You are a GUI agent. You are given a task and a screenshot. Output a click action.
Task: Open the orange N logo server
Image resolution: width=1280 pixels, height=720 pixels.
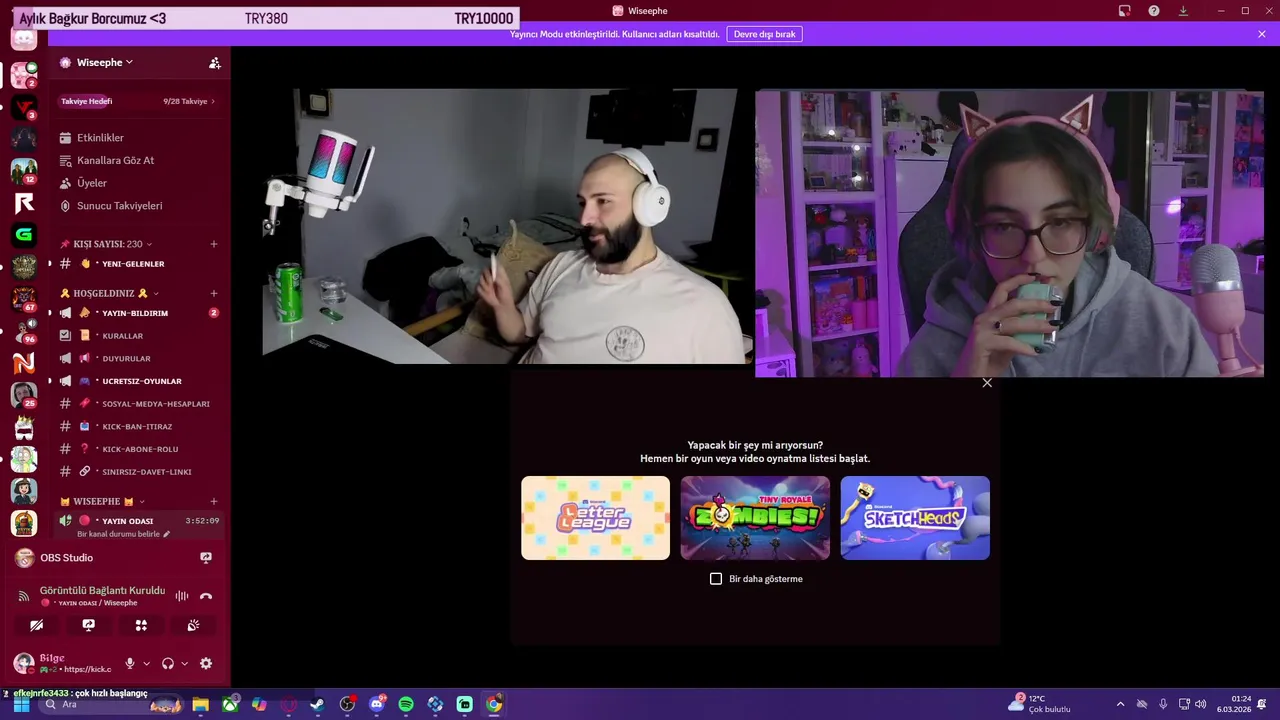click(x=24, y=363)
